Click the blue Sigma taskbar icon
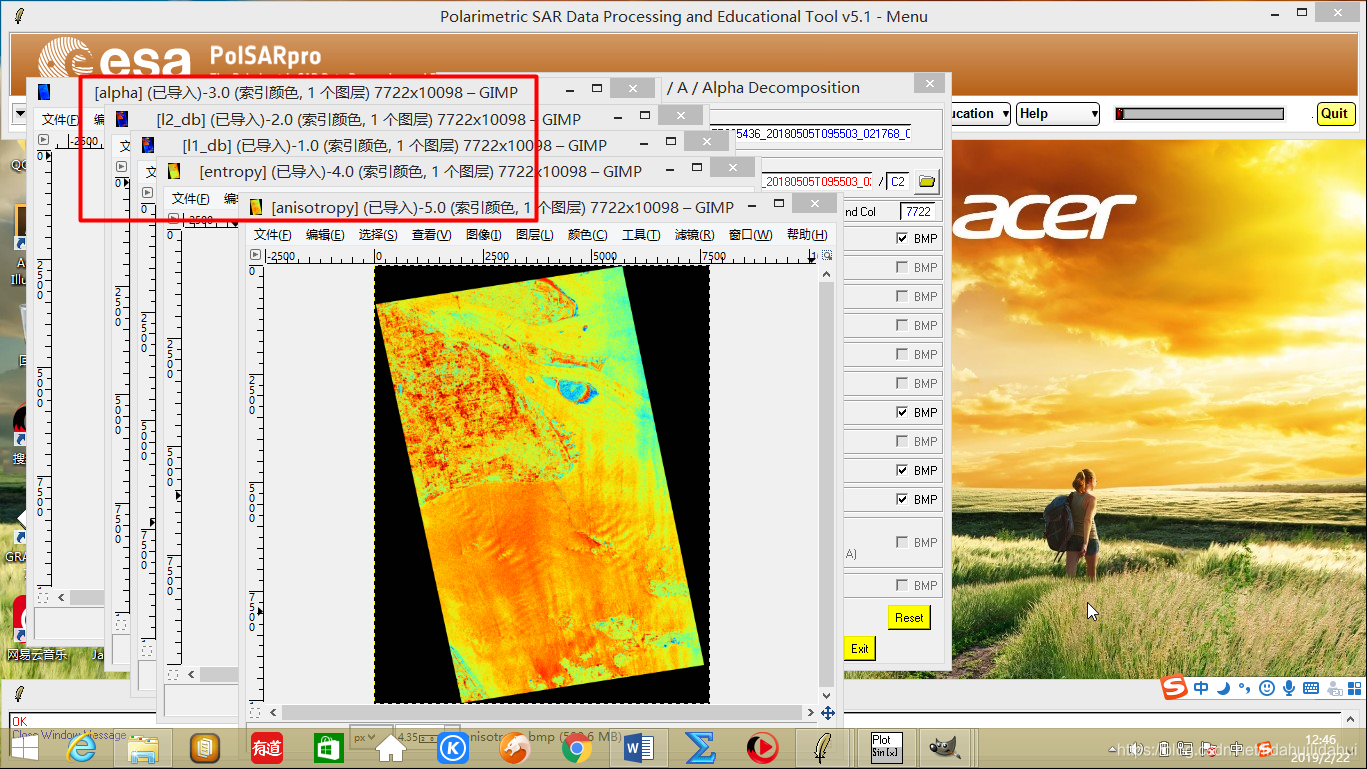The width and height of the screenshot is (1367, 769). coord(700,747)
